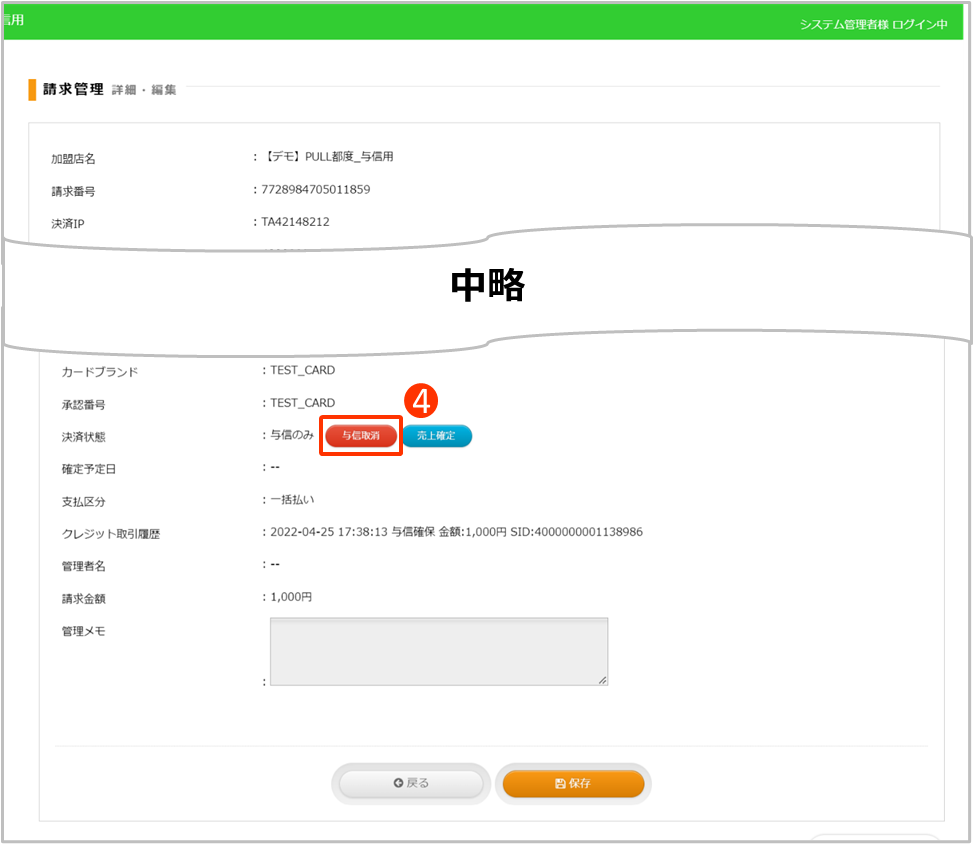Click the red circled number 4 marker

tap(421, 401)
